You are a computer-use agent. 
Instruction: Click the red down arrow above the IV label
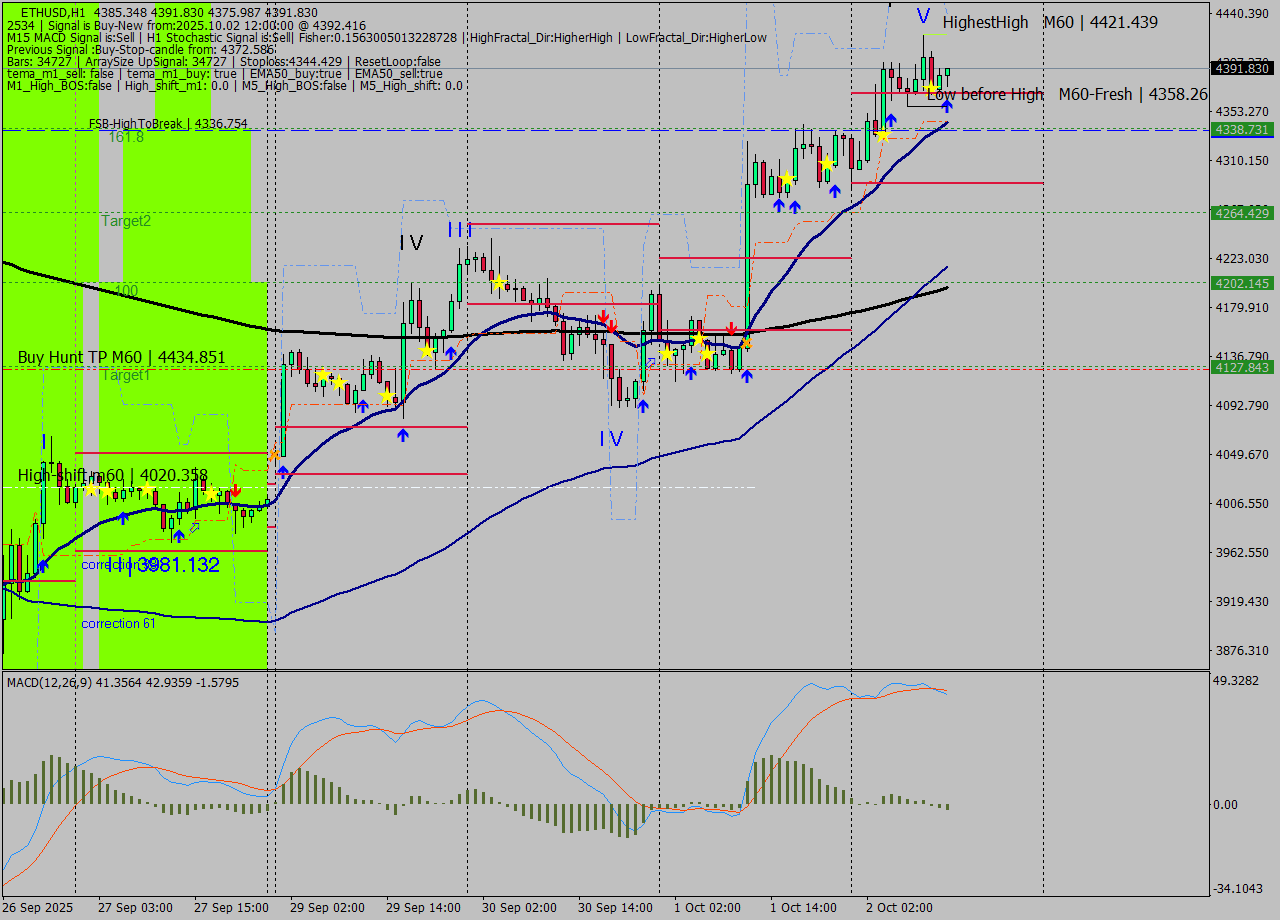click(x=603, y=316)
